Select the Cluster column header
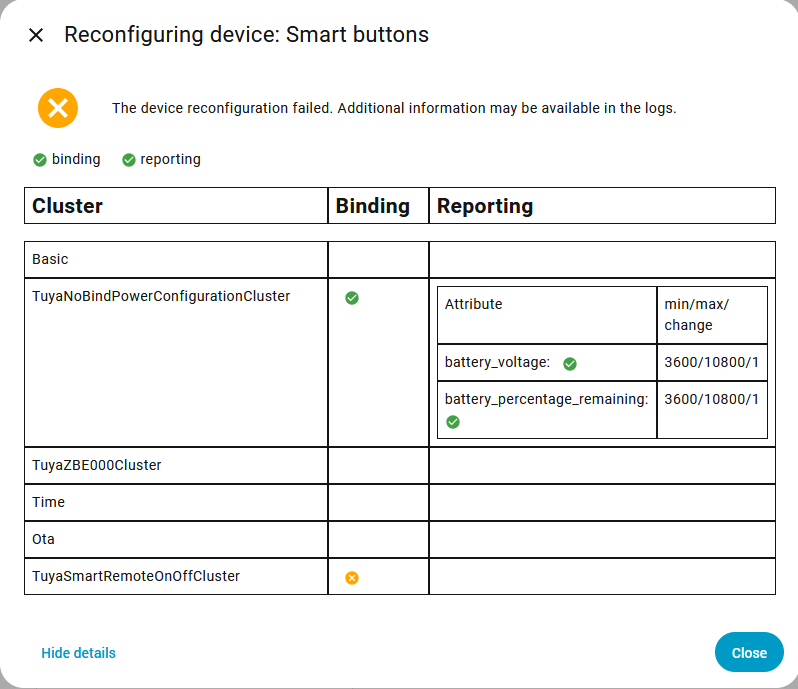 (x=176, y=206)
